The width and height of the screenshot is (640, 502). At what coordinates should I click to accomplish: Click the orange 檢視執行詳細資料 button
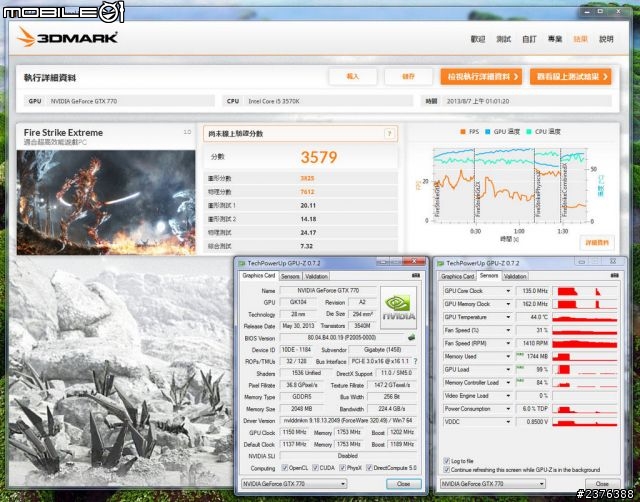point(481,76)
